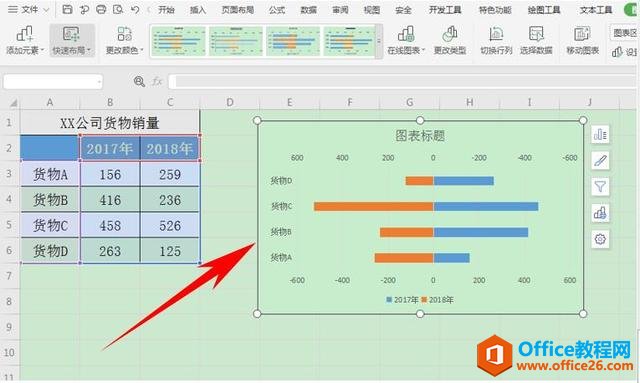Click the cell containing 125
The image size is (640, 383).
170,251
